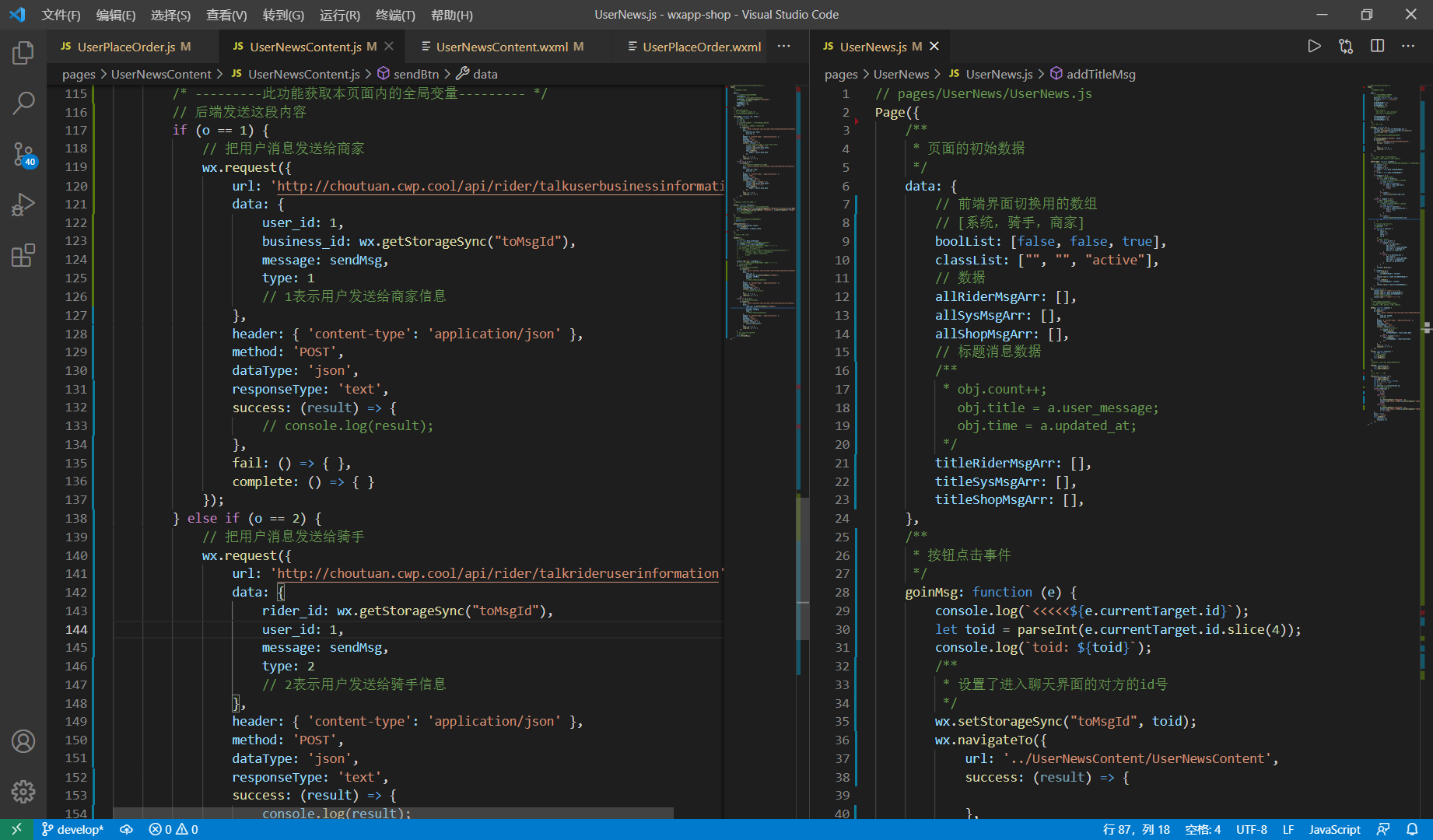
Task: Click the 空格: 4 indentation setting
Action: point(1203,830)
